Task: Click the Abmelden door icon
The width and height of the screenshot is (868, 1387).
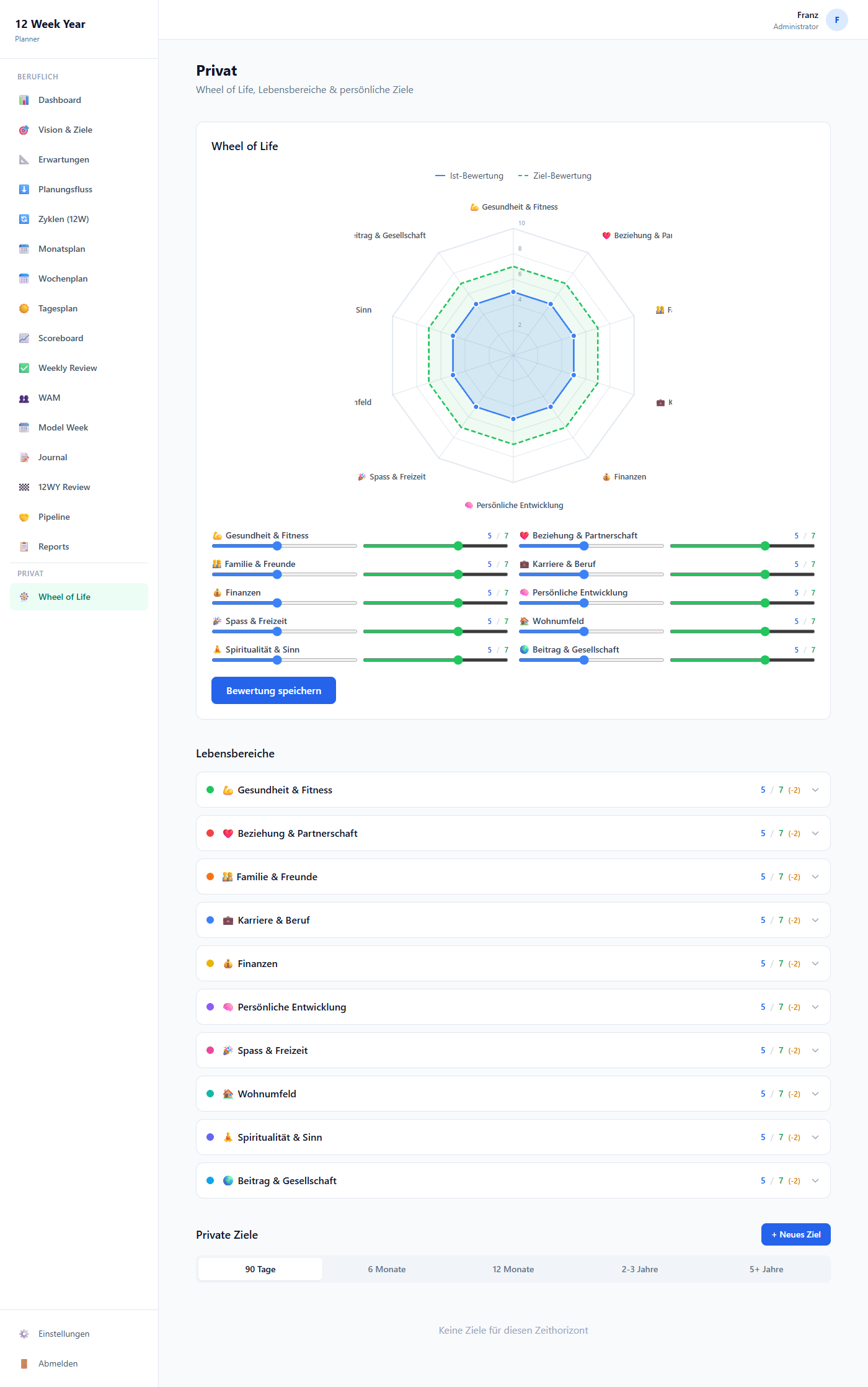Action: click(x=24, y=1364)
